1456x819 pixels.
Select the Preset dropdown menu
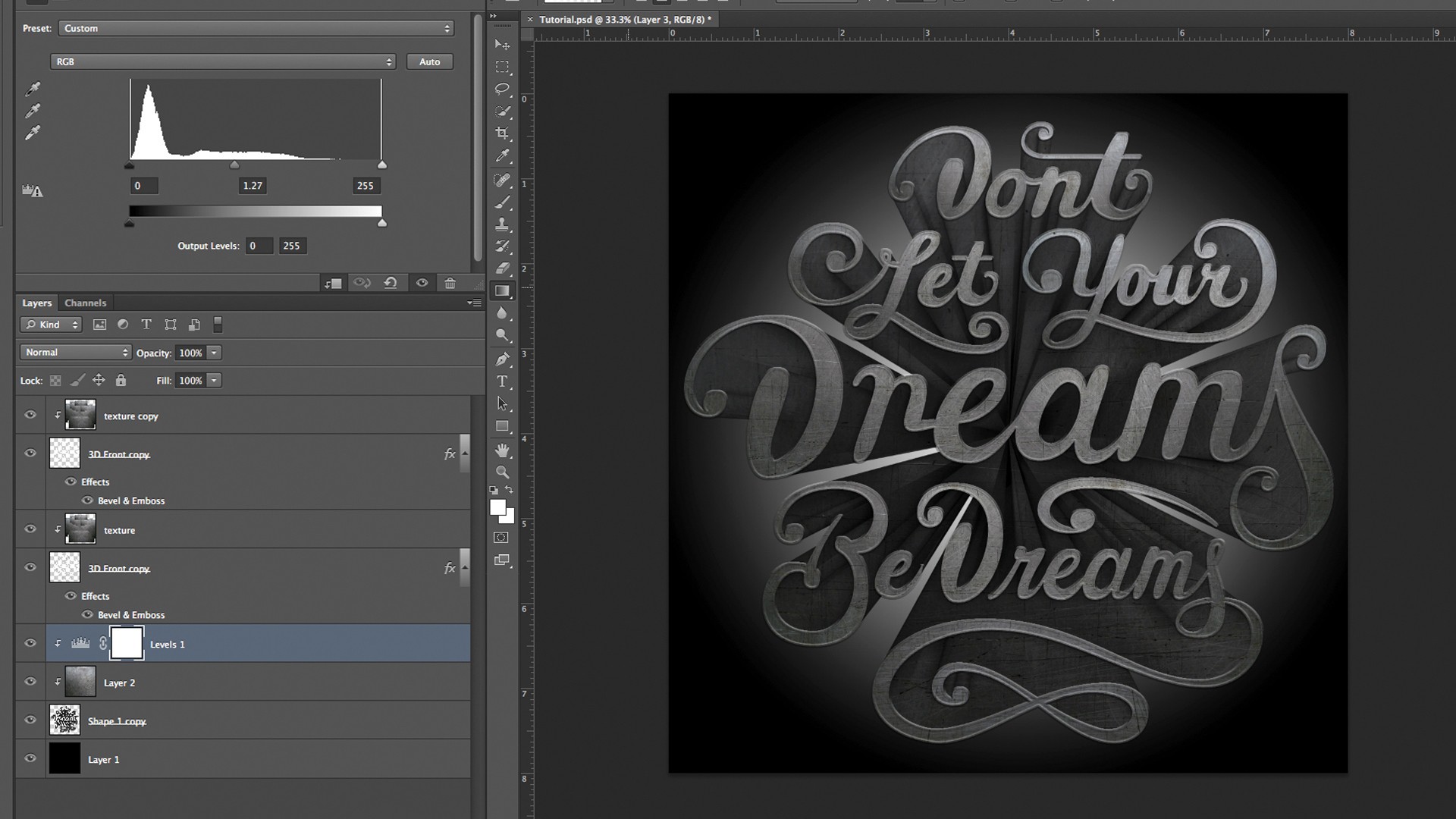[255, 28]
